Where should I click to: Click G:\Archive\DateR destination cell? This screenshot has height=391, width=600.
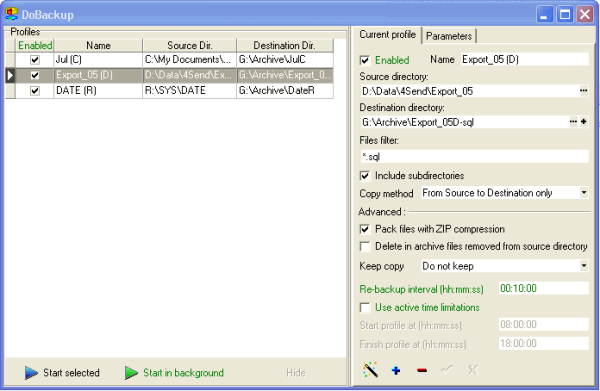click(285, 91)
